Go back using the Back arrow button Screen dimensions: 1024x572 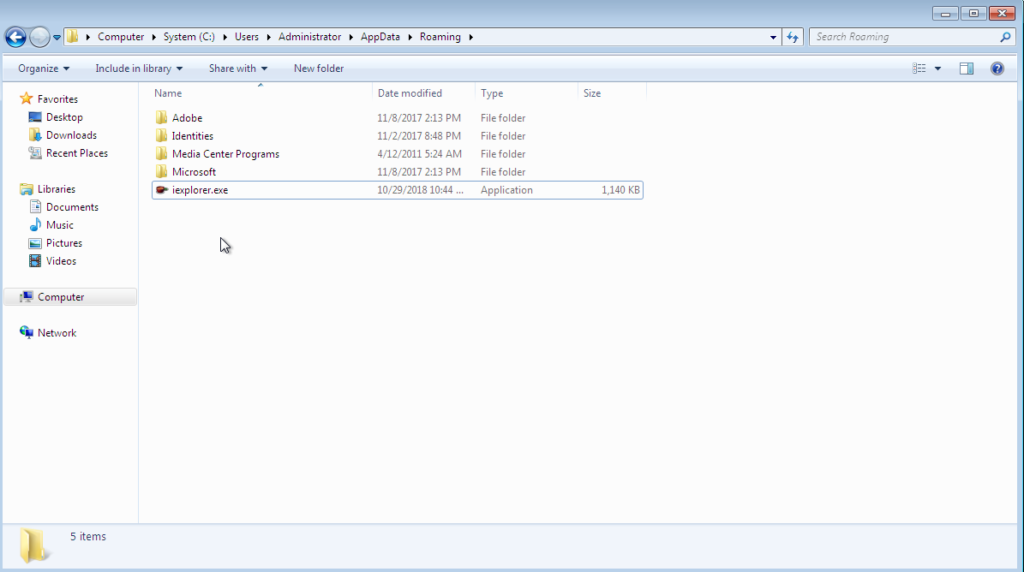[x=16, y=37]
